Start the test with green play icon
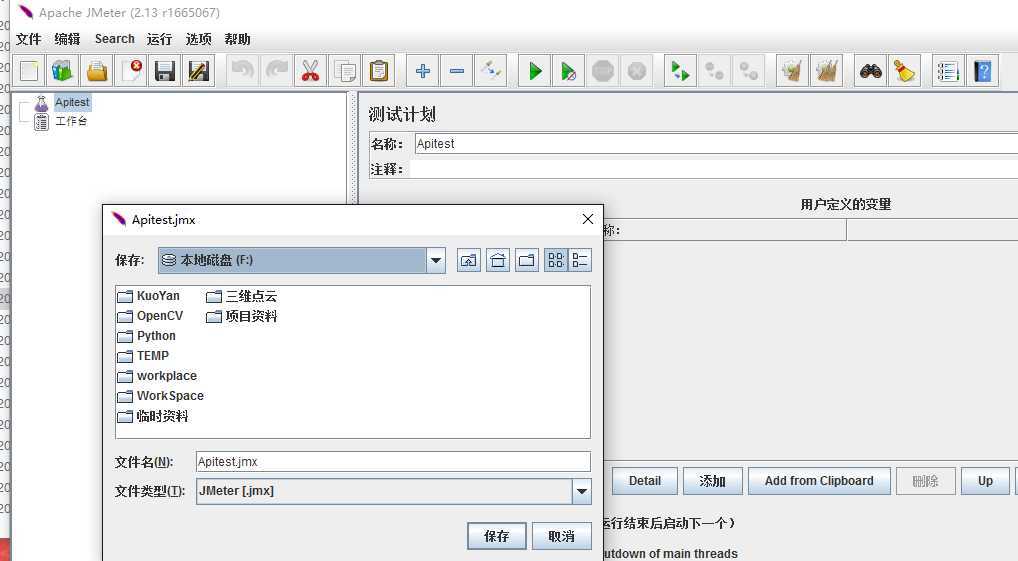Screen dimensions: 1018x561 [535, 71]
